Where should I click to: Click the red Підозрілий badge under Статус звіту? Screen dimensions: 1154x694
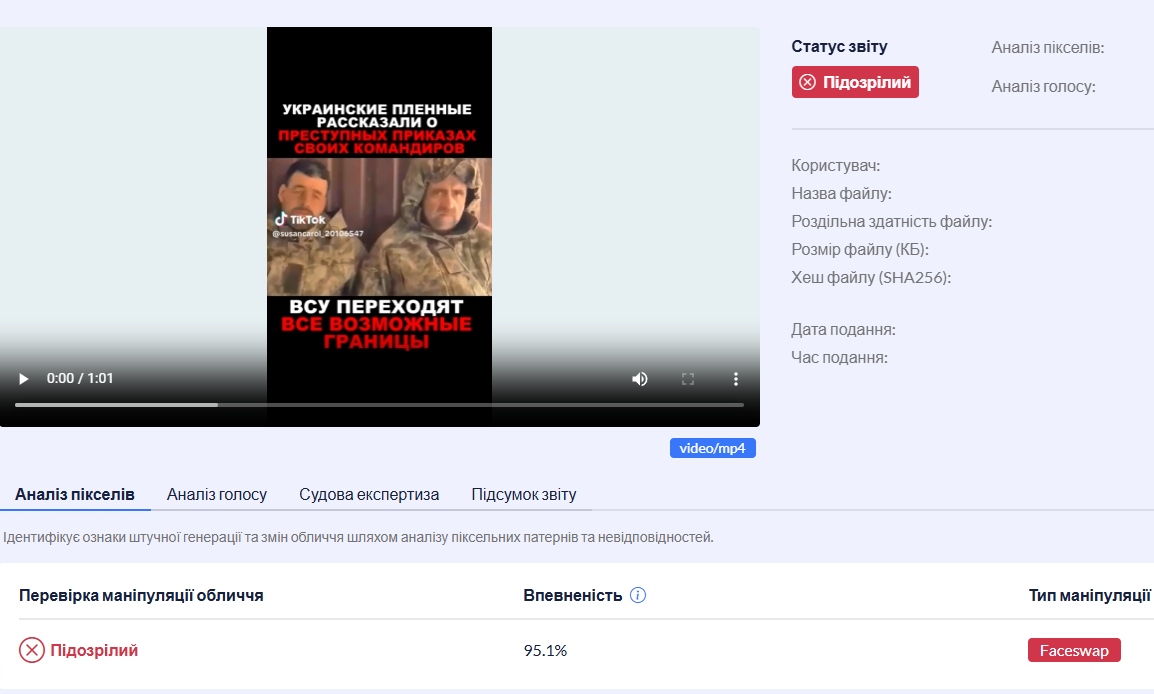point(855,82)
